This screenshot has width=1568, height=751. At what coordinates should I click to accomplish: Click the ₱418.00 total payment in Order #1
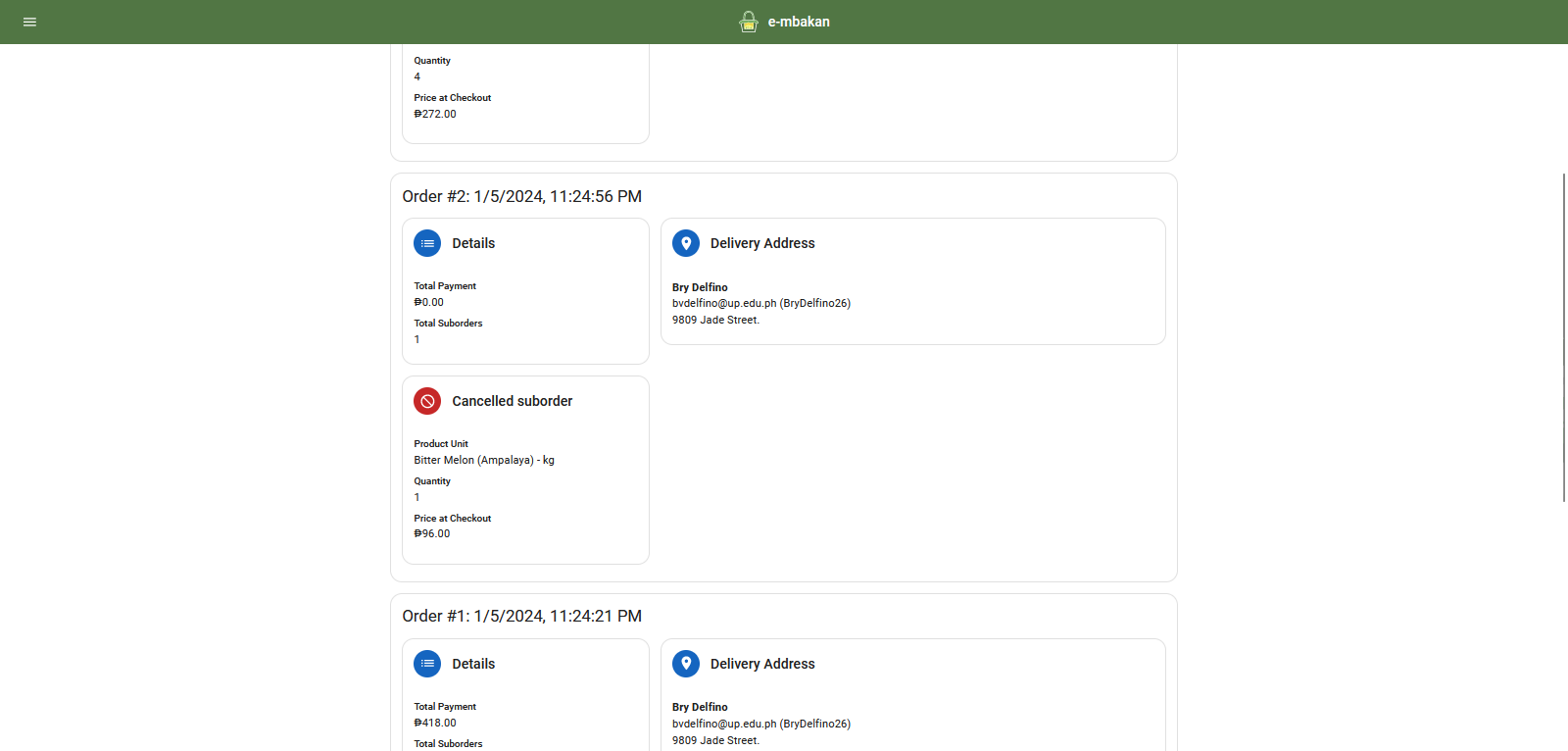[435, 723]
